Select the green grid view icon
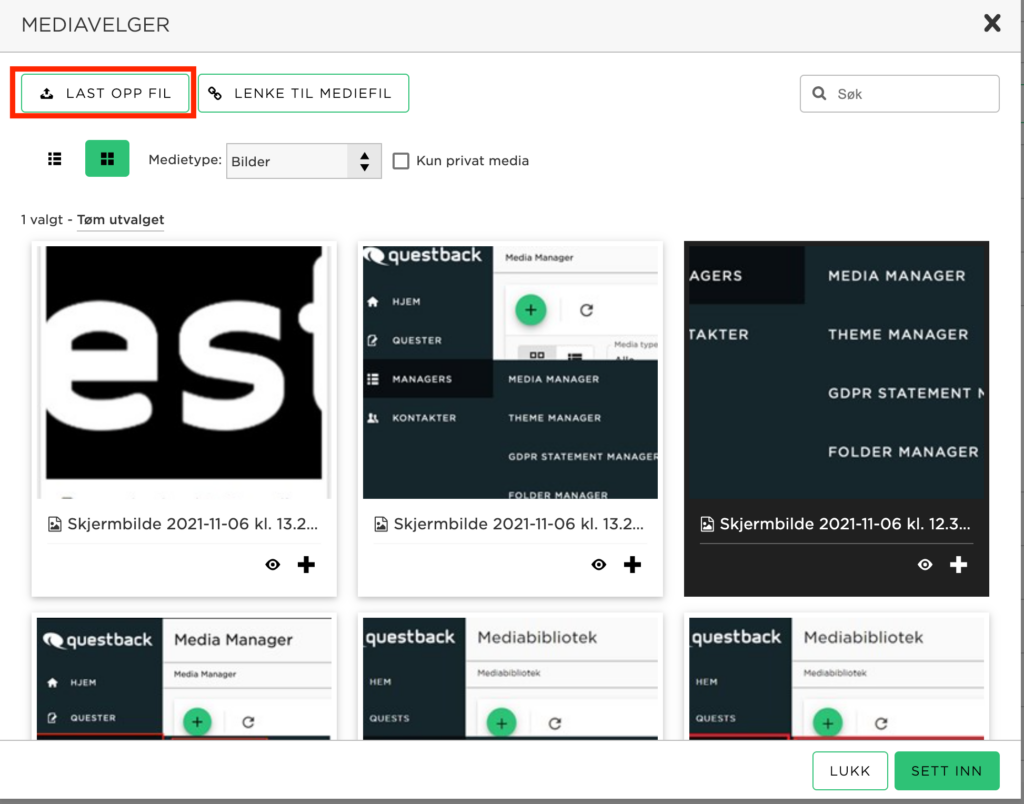This screenshot has width=1024, height=804. click(x=107, y=159)
